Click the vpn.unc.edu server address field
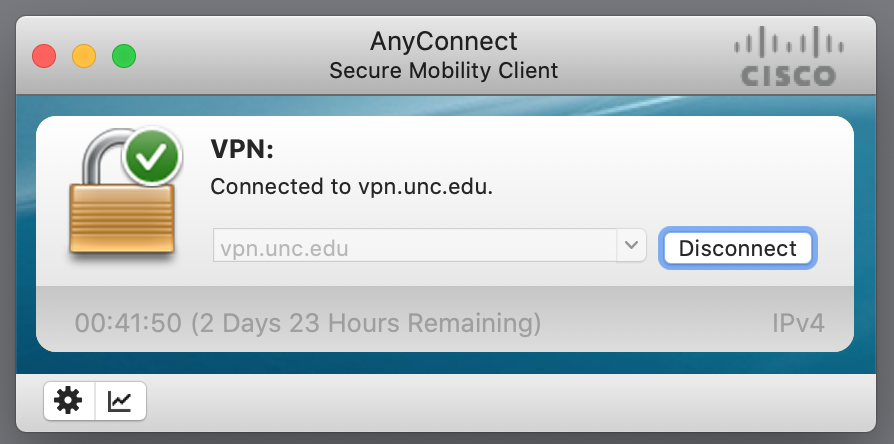 tap(414, 247)
